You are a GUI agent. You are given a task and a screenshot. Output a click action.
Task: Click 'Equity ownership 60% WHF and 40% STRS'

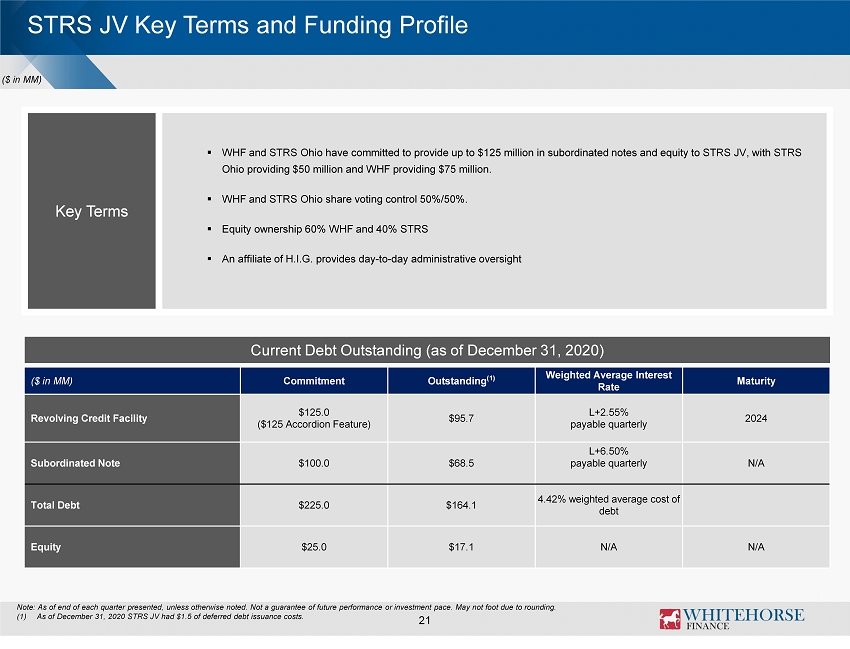pyautogui.click(x=325, y=229)
